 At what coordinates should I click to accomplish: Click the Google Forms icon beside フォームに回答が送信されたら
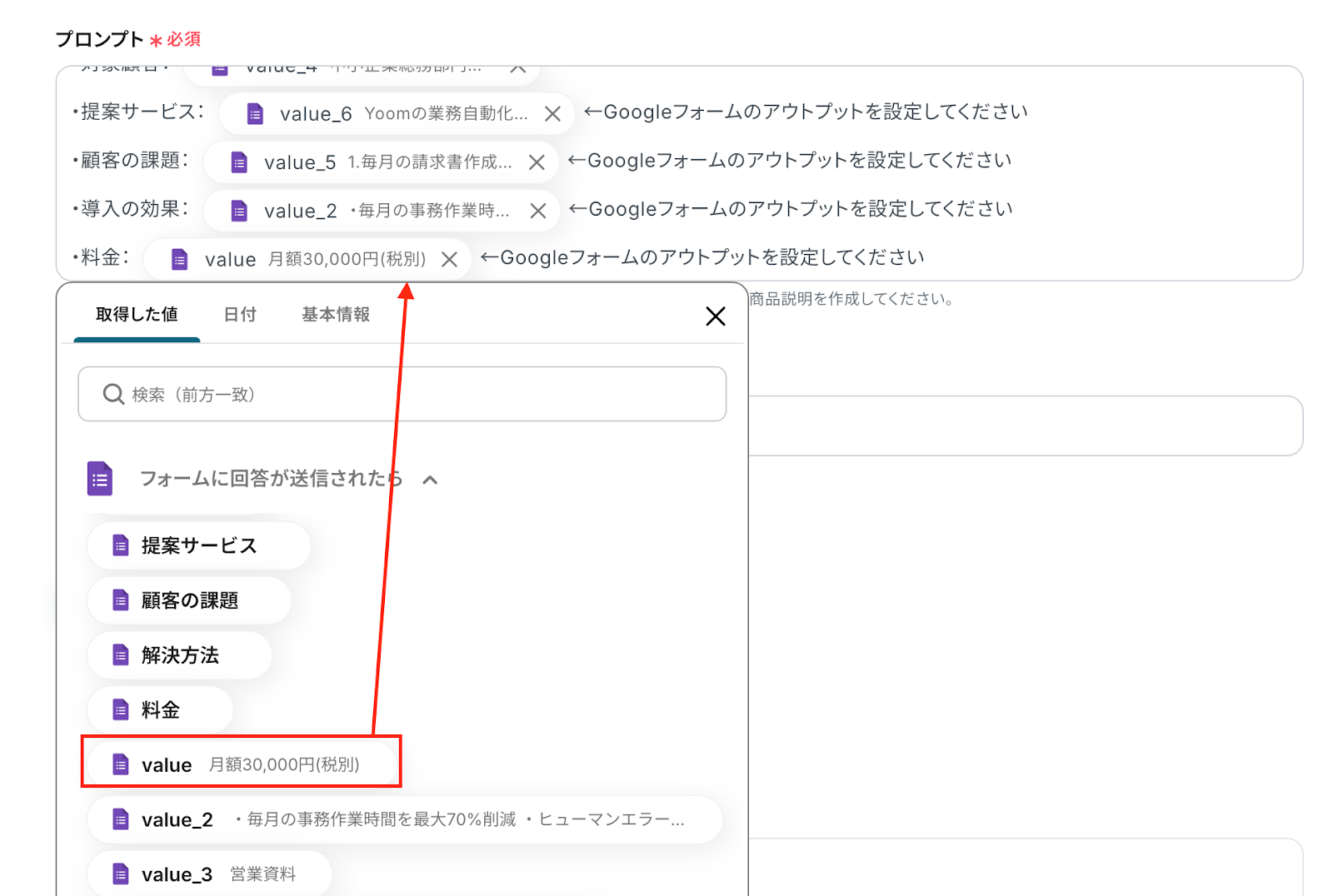(100, 479)
